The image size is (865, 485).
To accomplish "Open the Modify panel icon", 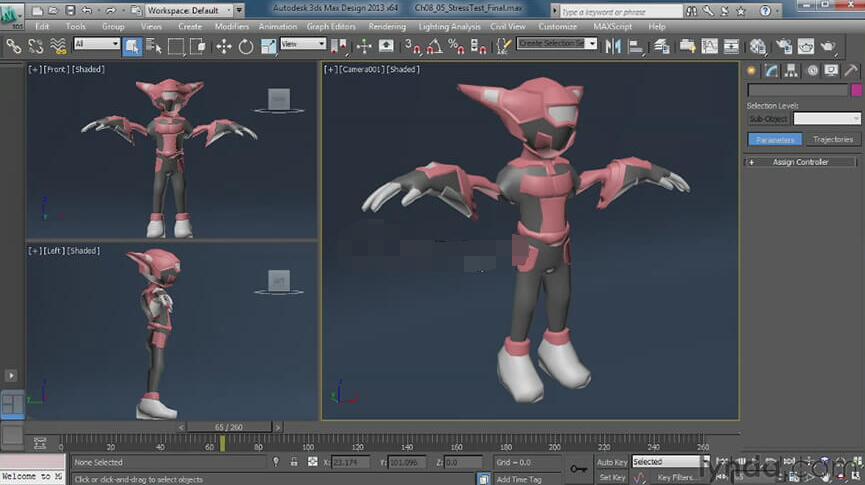I will (x=771, y=71).
